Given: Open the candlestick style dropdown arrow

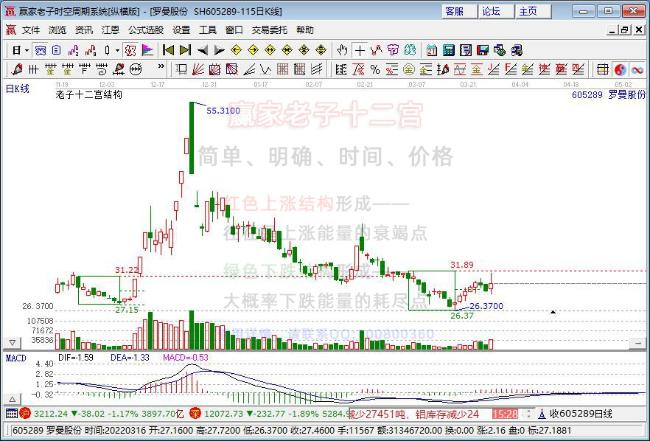Looking at the screenshot, I should click(118, 50).
